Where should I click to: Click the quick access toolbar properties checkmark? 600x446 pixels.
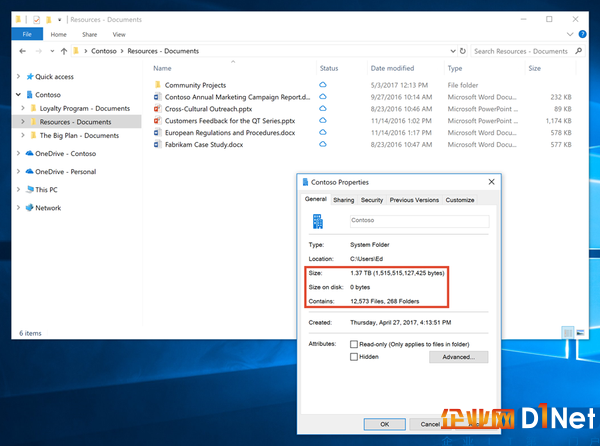coord(37,20)
